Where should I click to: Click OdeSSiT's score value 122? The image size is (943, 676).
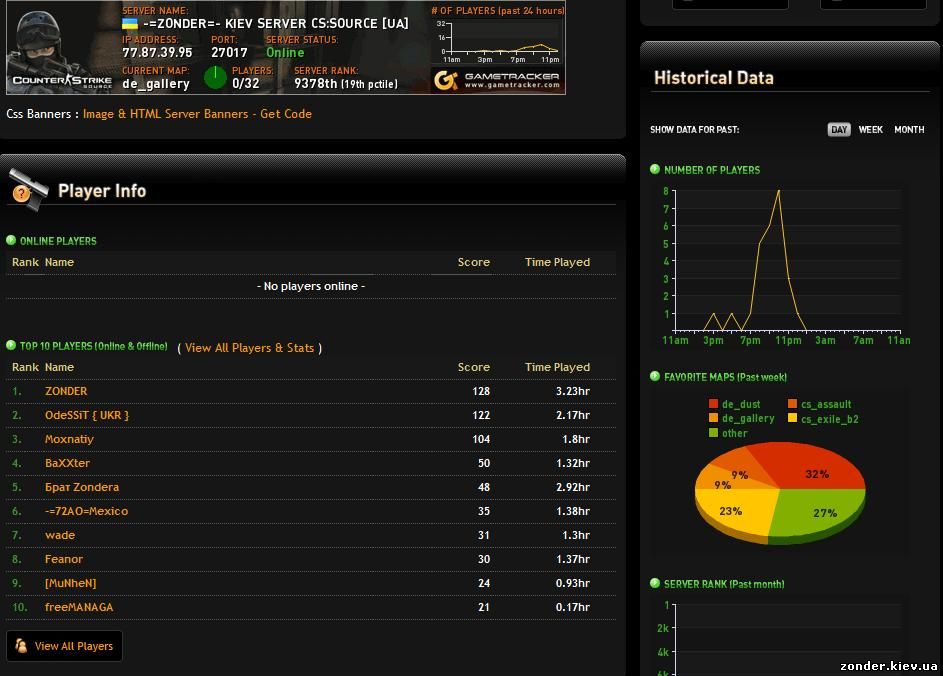(481, 415)
